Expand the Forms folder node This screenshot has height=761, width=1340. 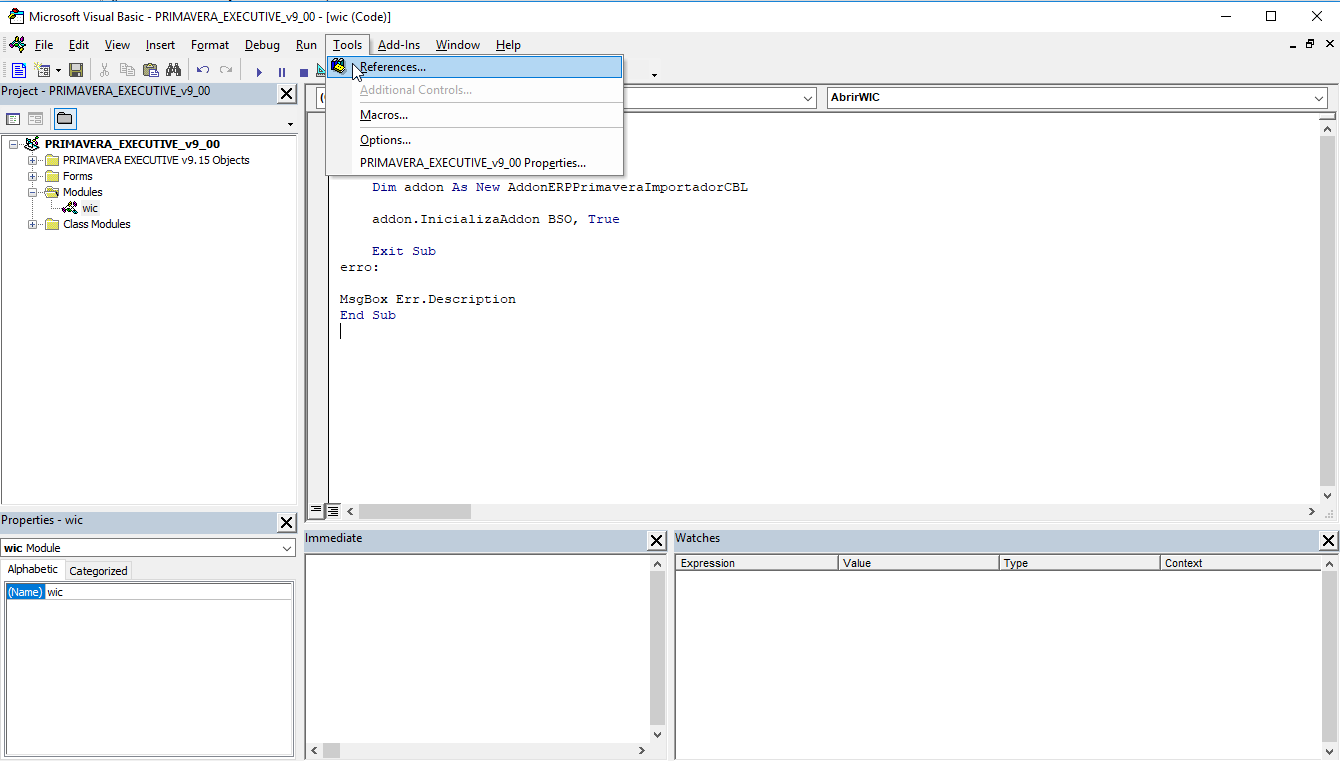tap(33, 176)
